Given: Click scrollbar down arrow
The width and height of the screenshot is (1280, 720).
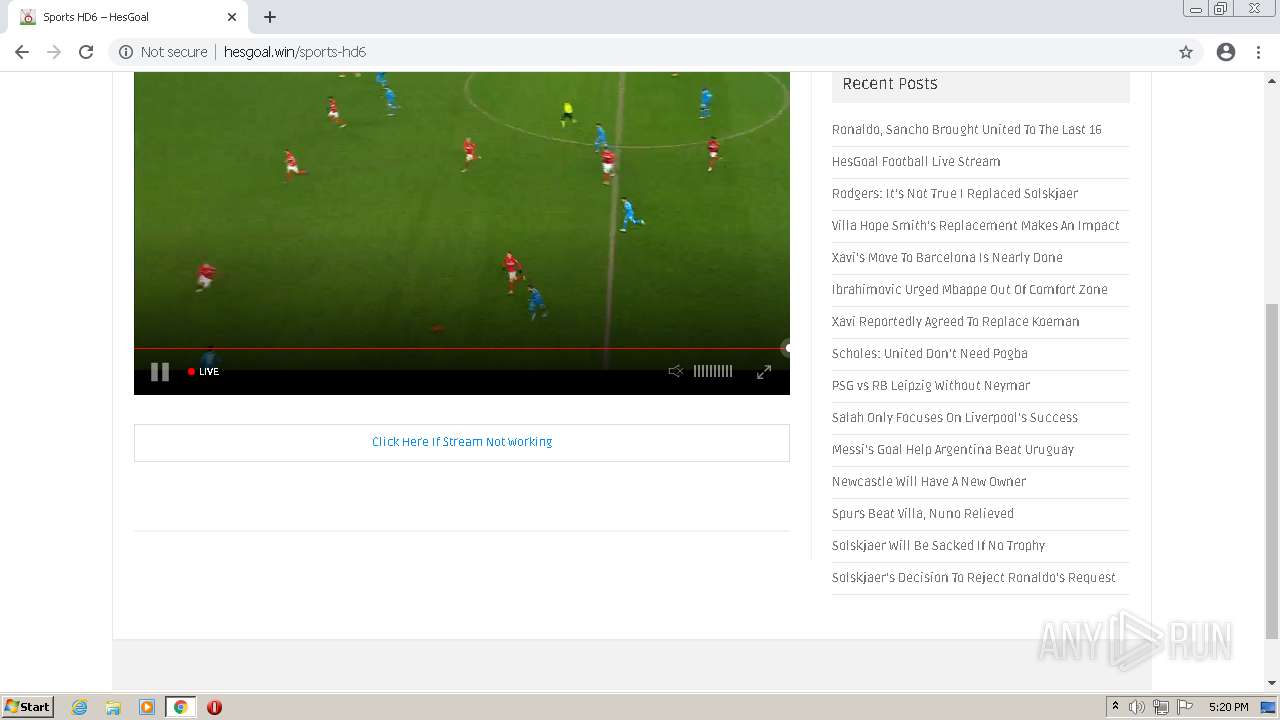Looking at the screenshot, I should click(1272, 683).
